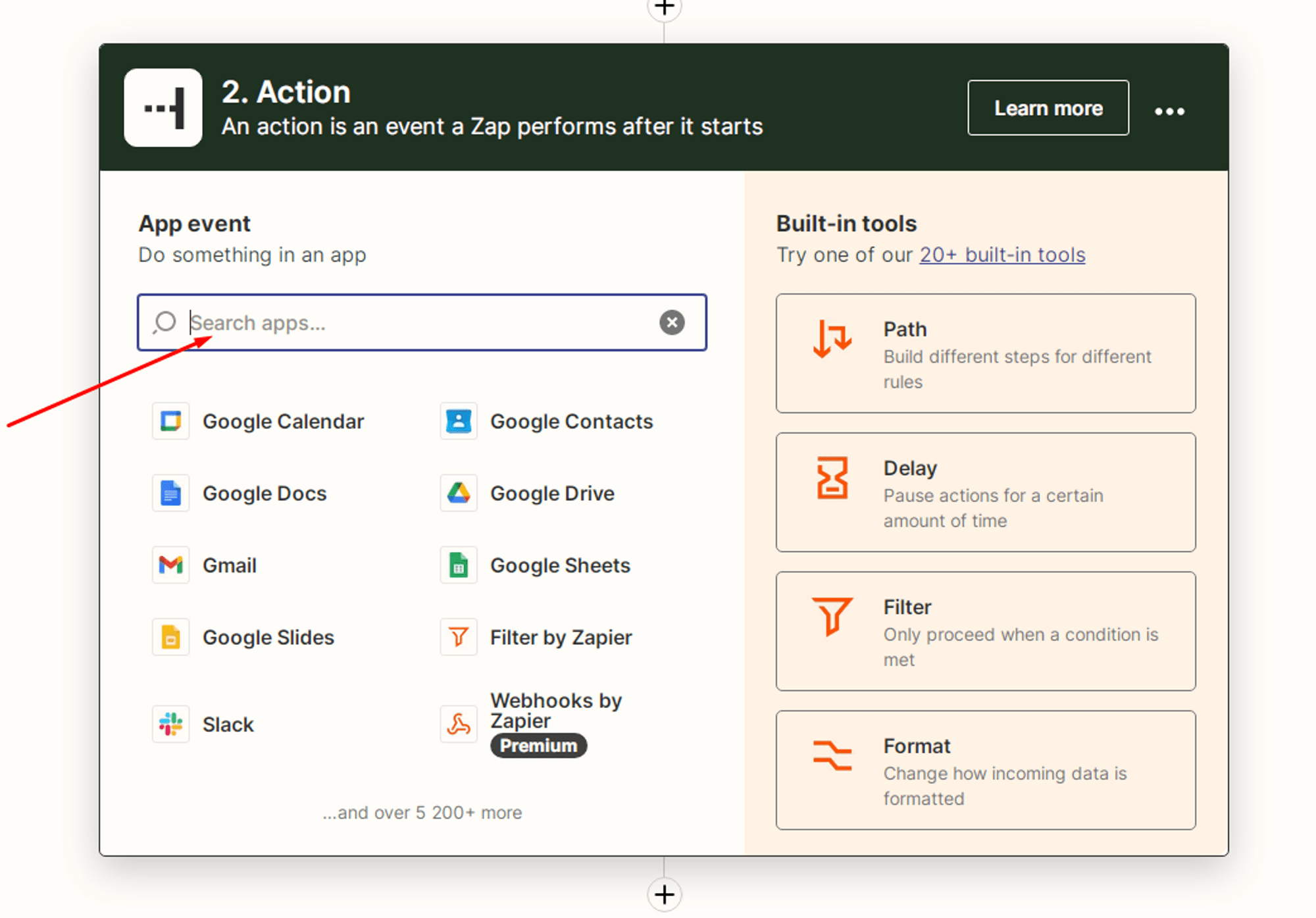Click the Filter funnel icon in Built-in tools
Image resolution: width=1316 pixels, height=918 pixels.
pyautogui.click(x=832, y=616)
